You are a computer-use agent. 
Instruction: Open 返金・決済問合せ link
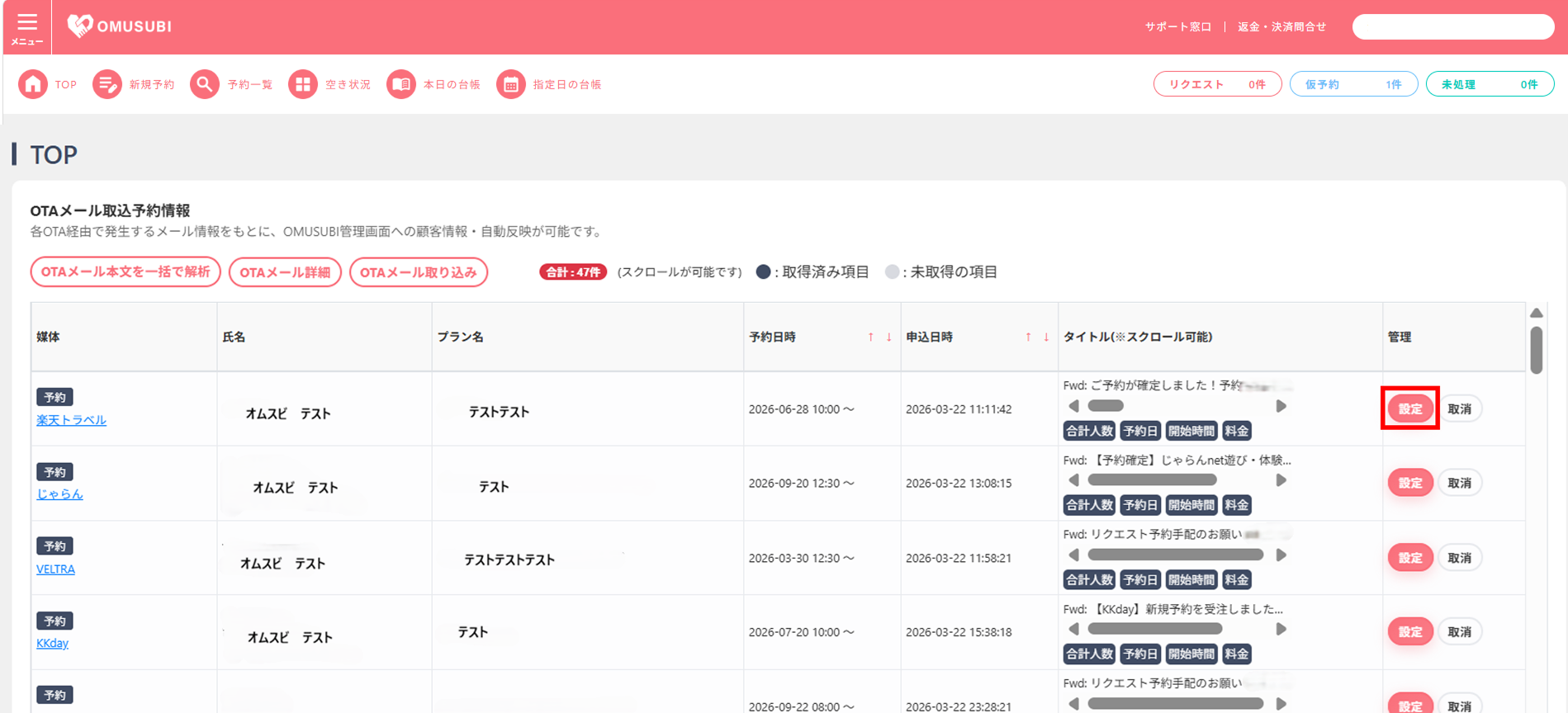coord(1281,27)
